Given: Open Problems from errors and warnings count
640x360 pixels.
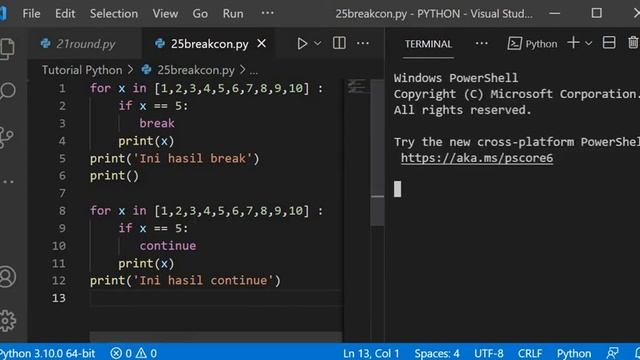Looking at the screenshot, I should click(133, 353).
